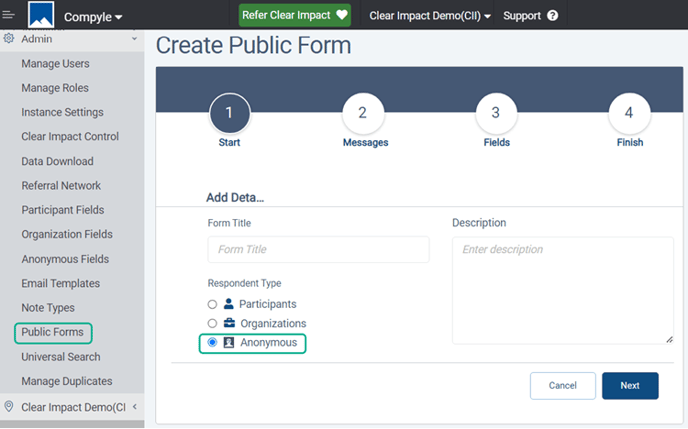The width and height of the screenshot is (688, 429).
Task: Open the hamburger menu icon
Action: 8,15
